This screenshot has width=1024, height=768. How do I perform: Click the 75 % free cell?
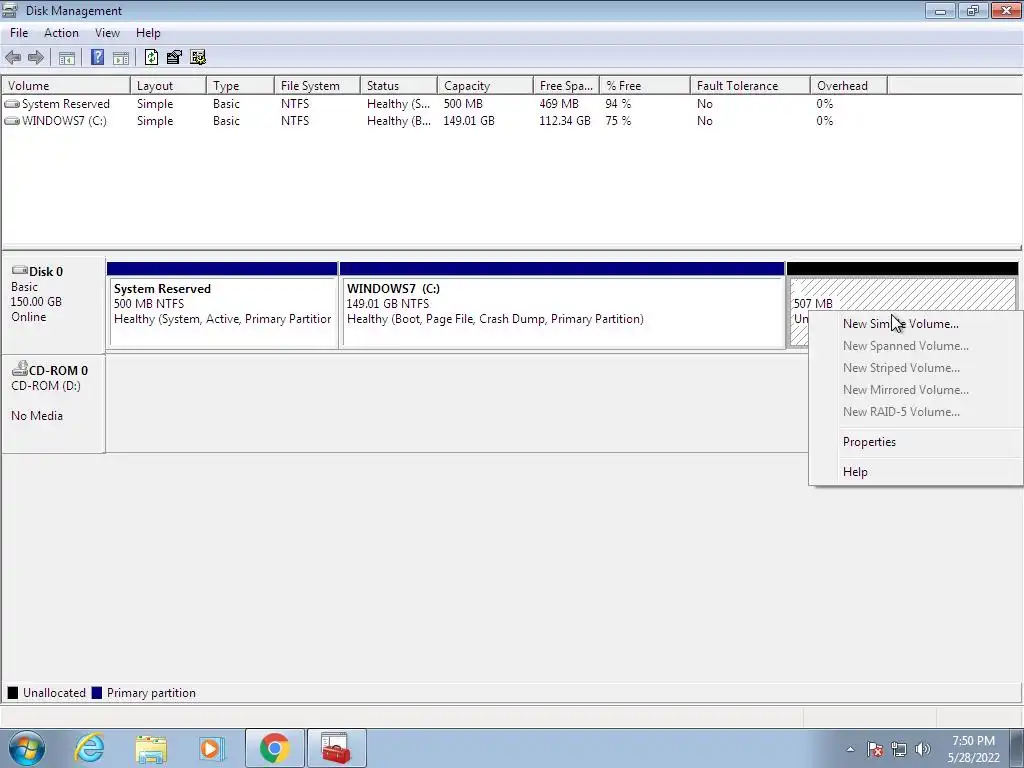point(618,121)
